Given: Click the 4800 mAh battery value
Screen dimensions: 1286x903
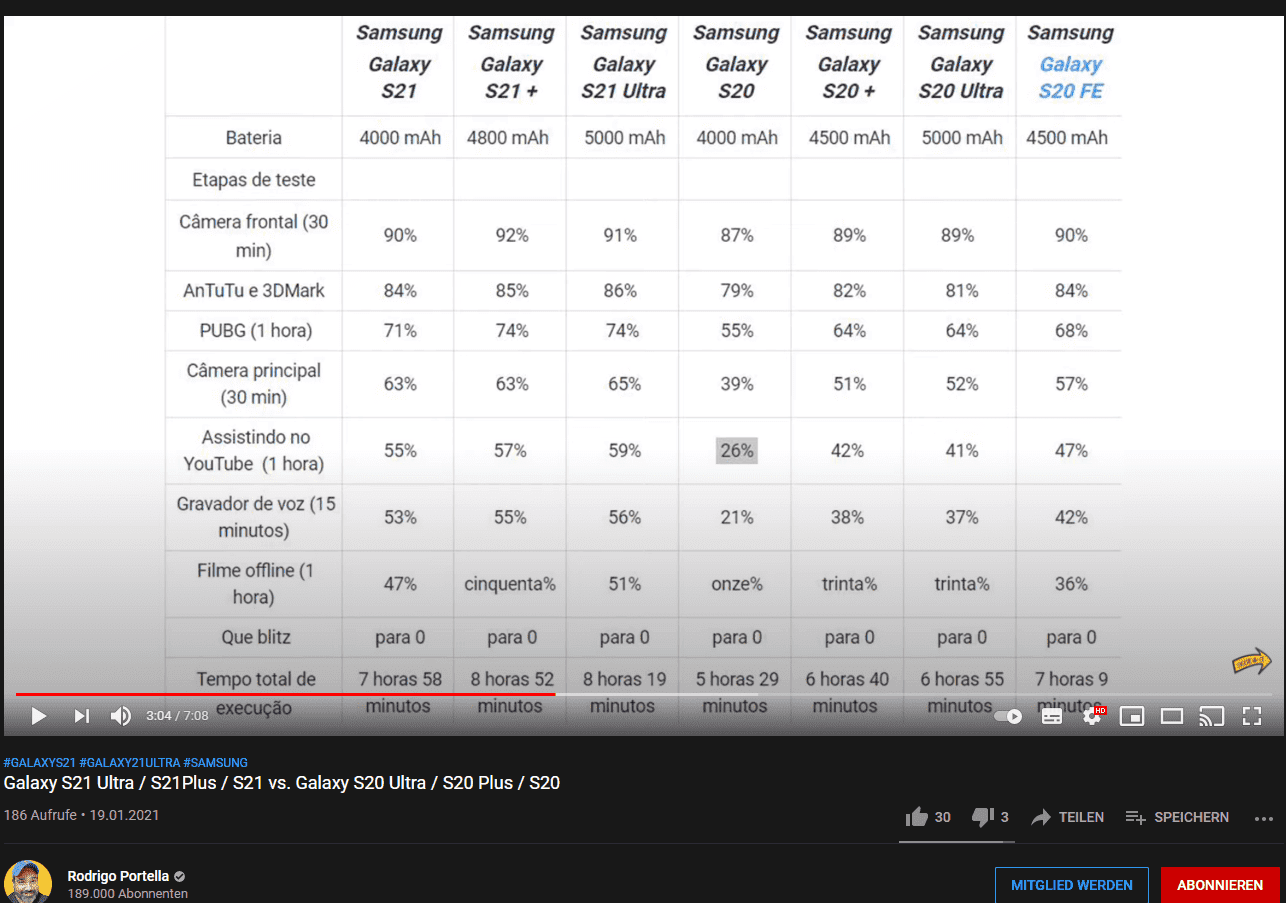Looking at the screenshot, I should [508, 138].
